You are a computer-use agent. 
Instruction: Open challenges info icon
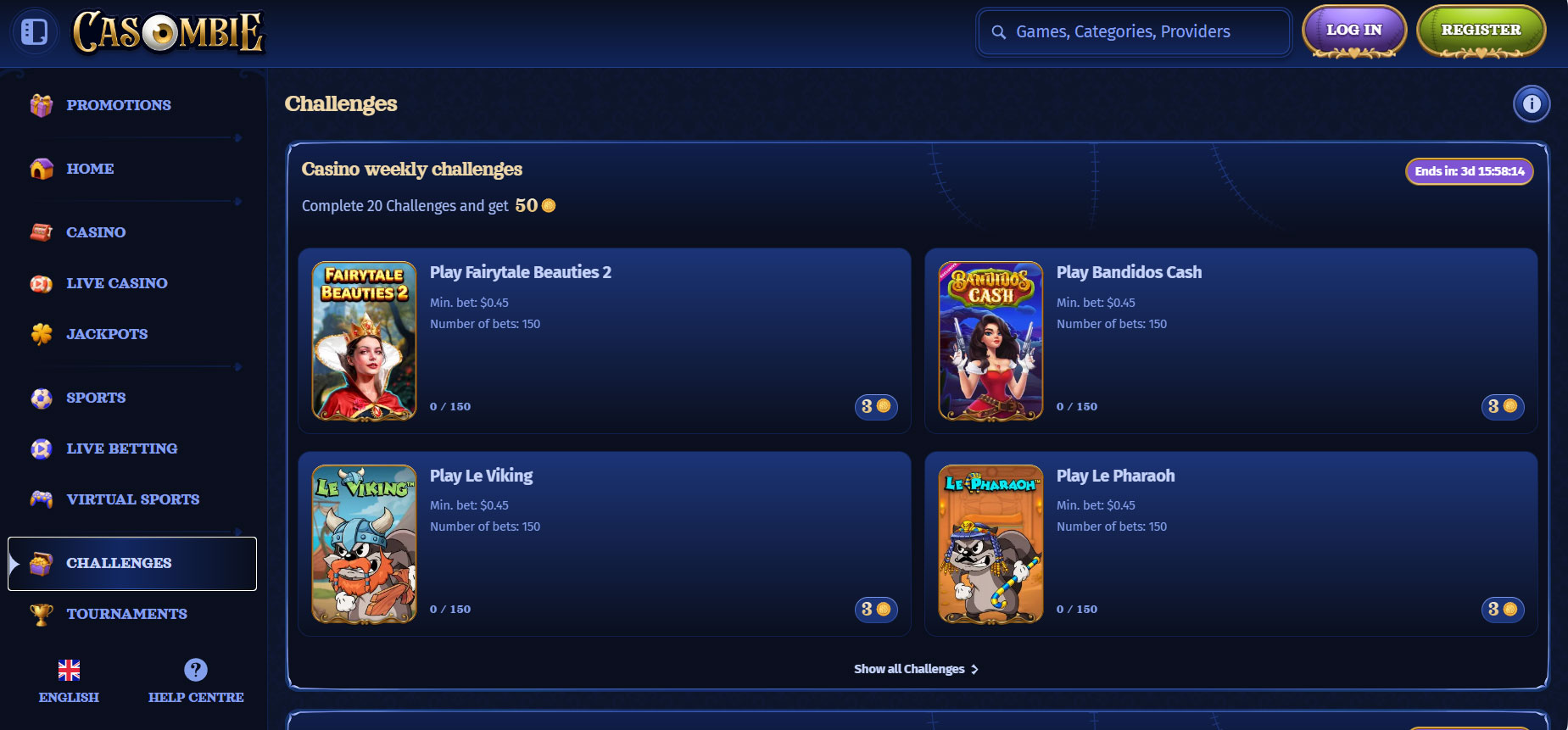[1532, 103]
